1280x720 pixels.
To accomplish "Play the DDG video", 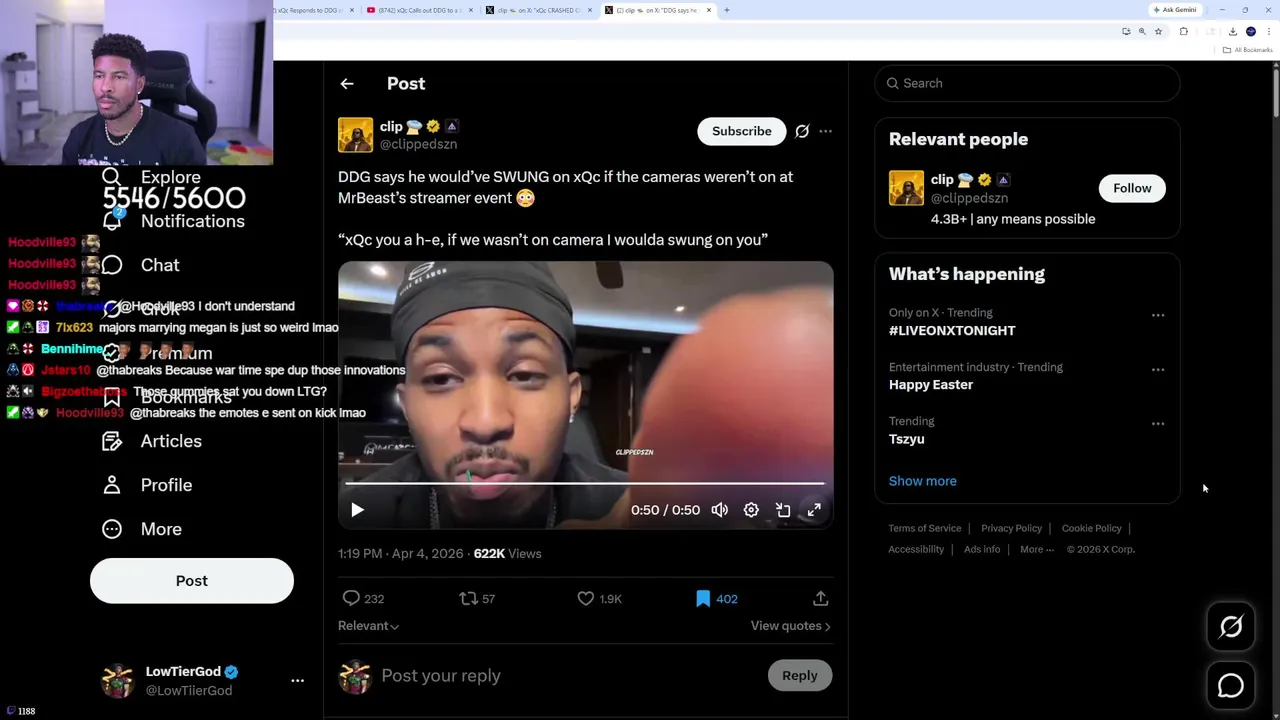I will point(357,510).
